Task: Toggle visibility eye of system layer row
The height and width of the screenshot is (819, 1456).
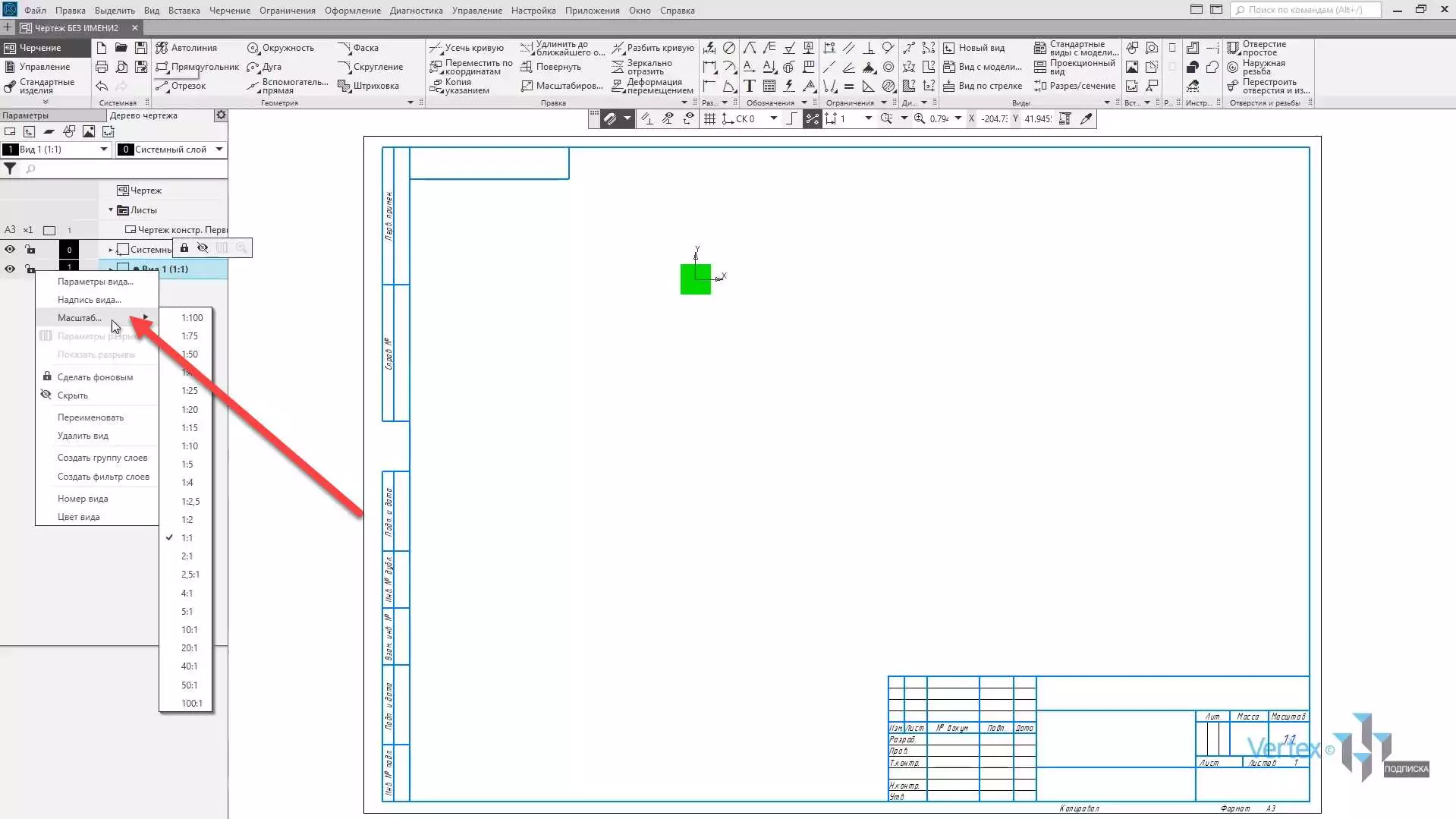Action: pos(10,250)
